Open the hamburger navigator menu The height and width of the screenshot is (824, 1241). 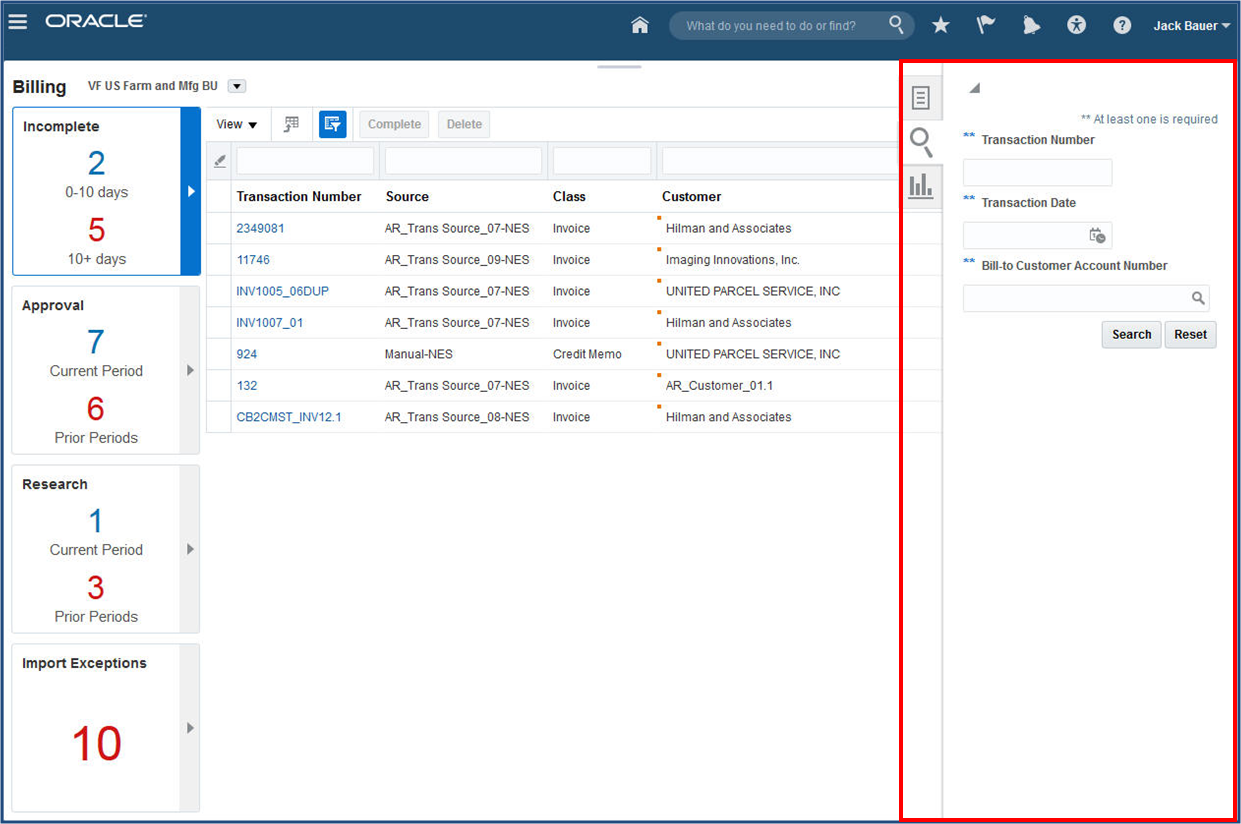18,22
